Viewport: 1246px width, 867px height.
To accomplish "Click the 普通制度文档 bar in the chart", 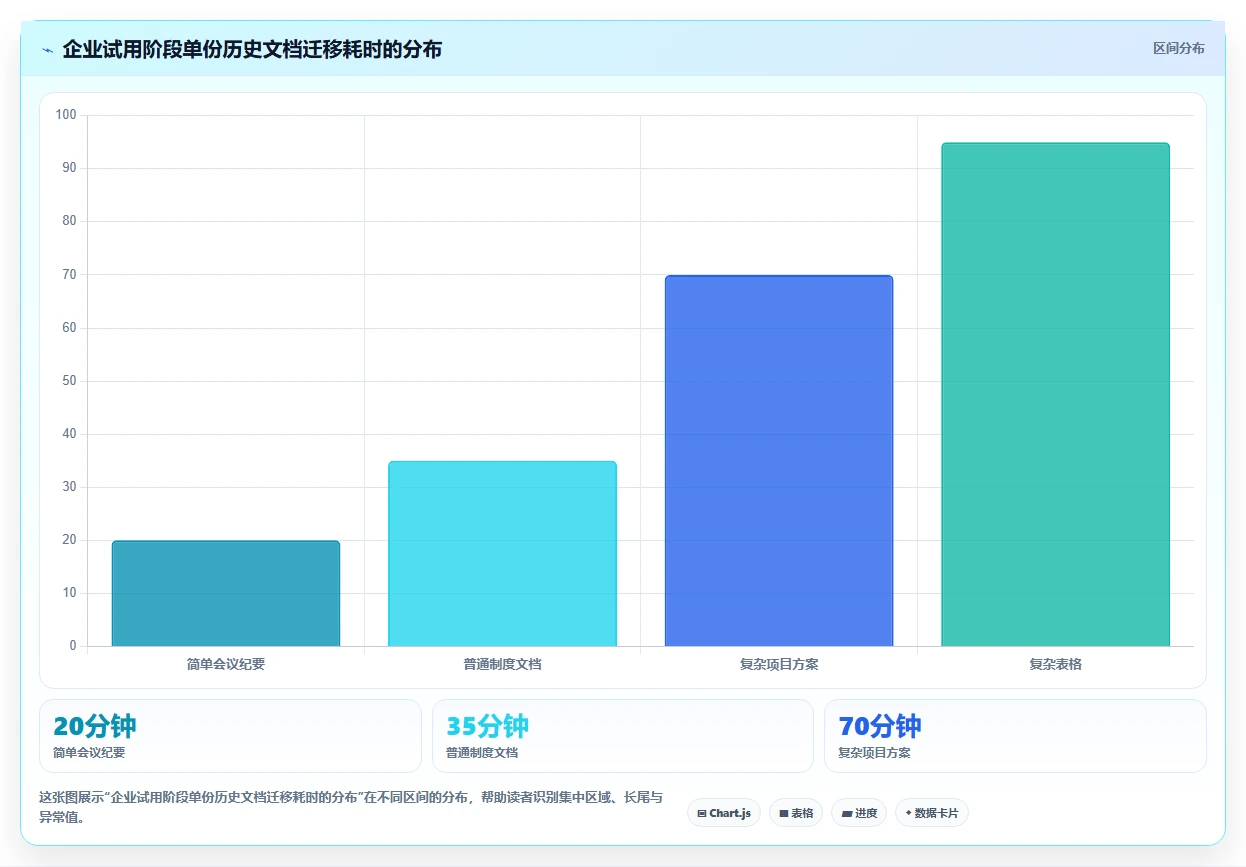I will (x=502, y=553).
